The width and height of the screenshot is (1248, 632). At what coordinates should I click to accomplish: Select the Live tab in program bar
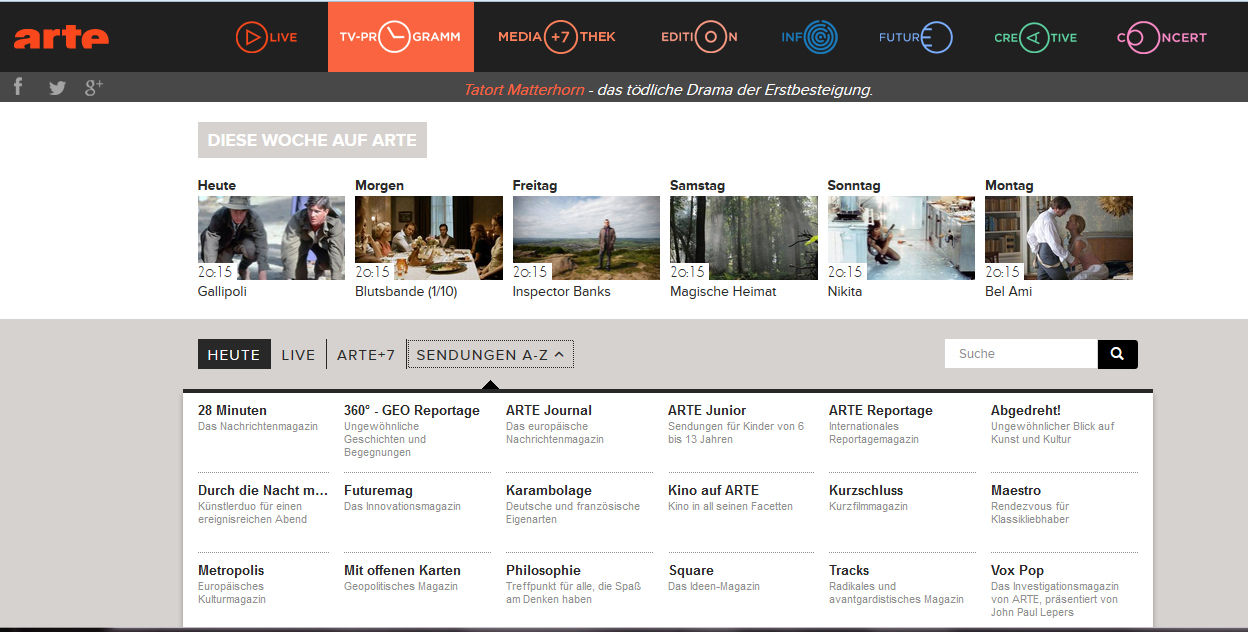[x=298, y=354]
